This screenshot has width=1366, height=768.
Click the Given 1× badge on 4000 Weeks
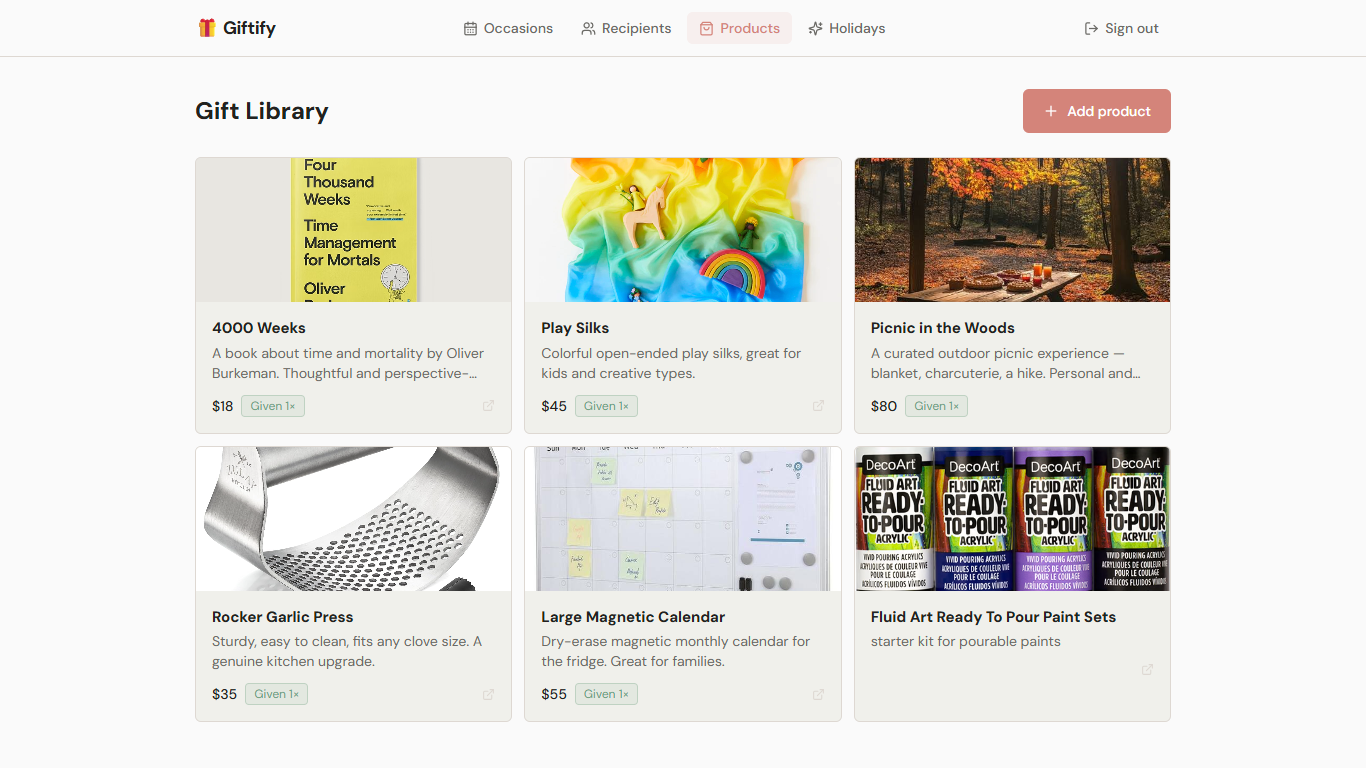(273, 406)
